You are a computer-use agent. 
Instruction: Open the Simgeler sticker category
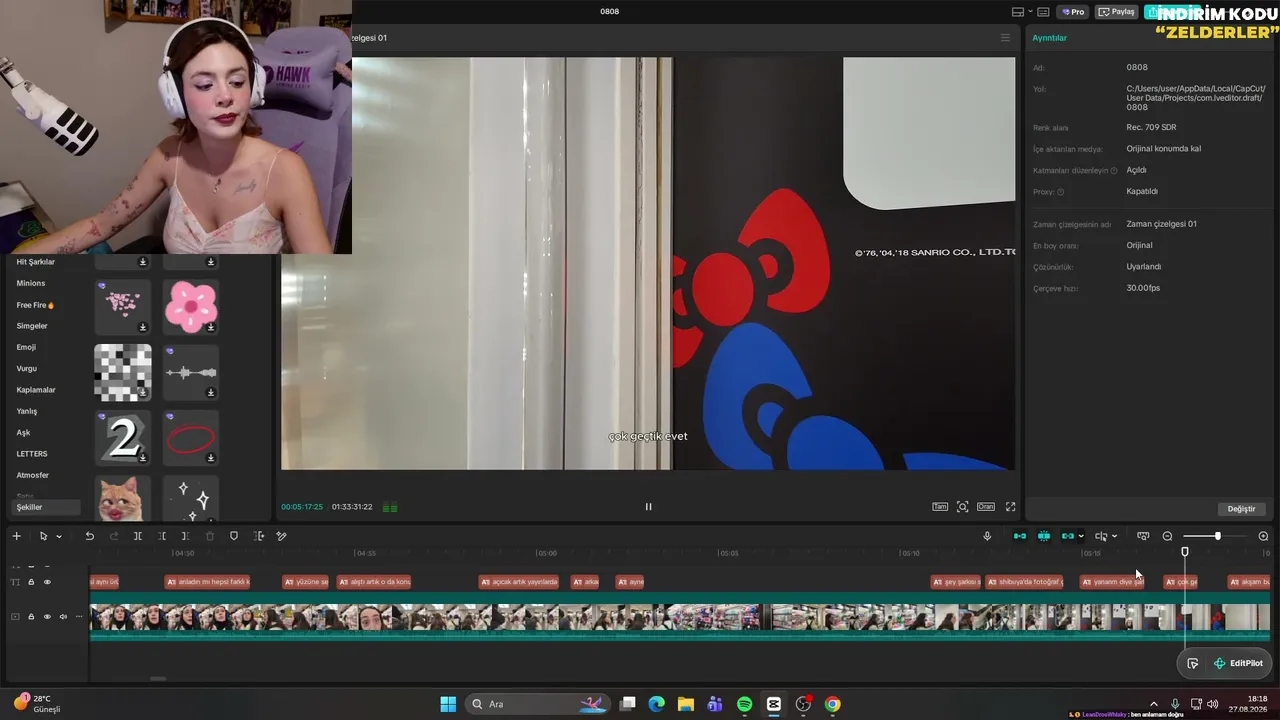click(x=32, y=326)
